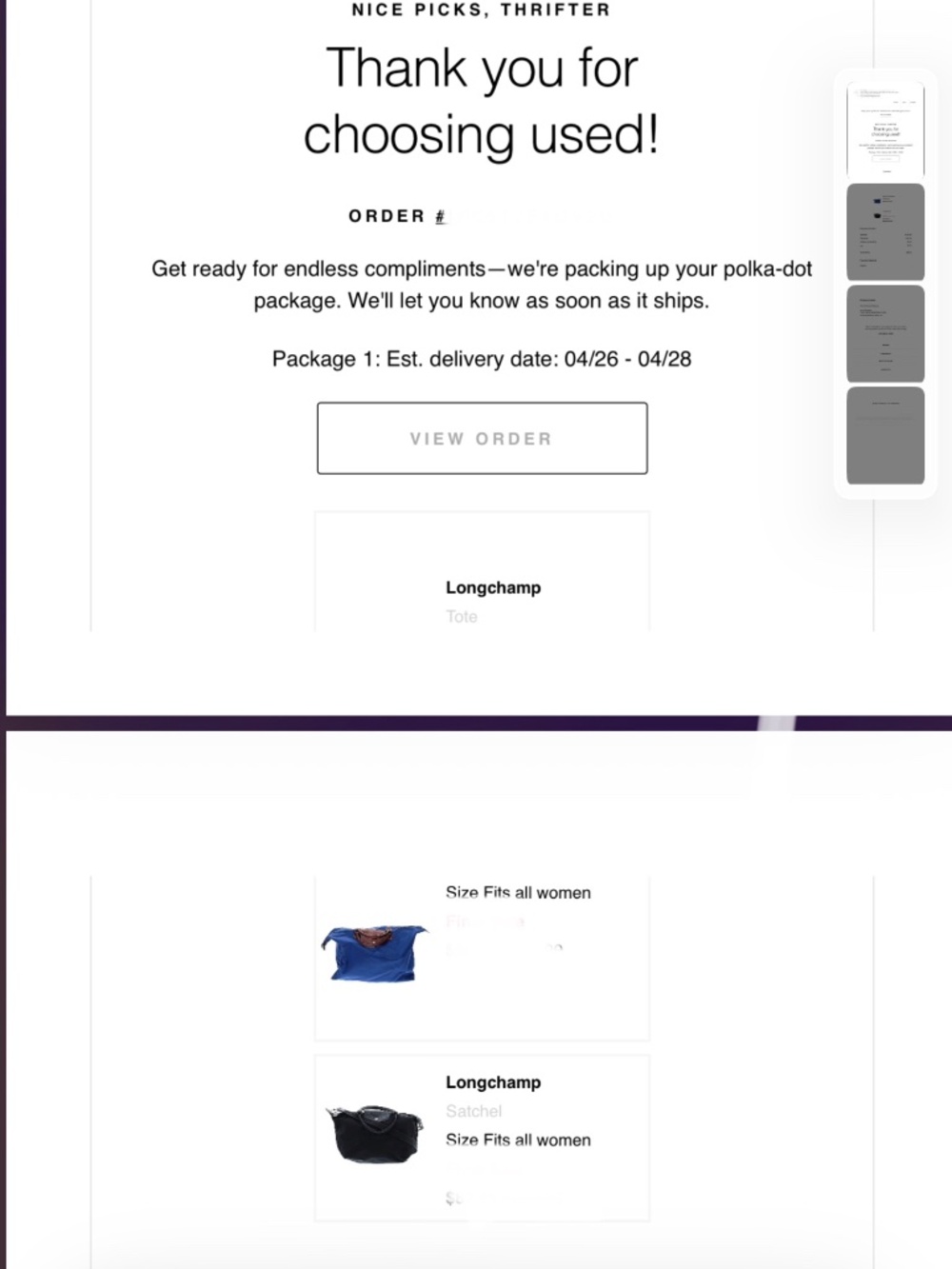Screen dimensions: 952x1269
Task: Click the Thank you for choosing used heading
Action: (482, 101)
